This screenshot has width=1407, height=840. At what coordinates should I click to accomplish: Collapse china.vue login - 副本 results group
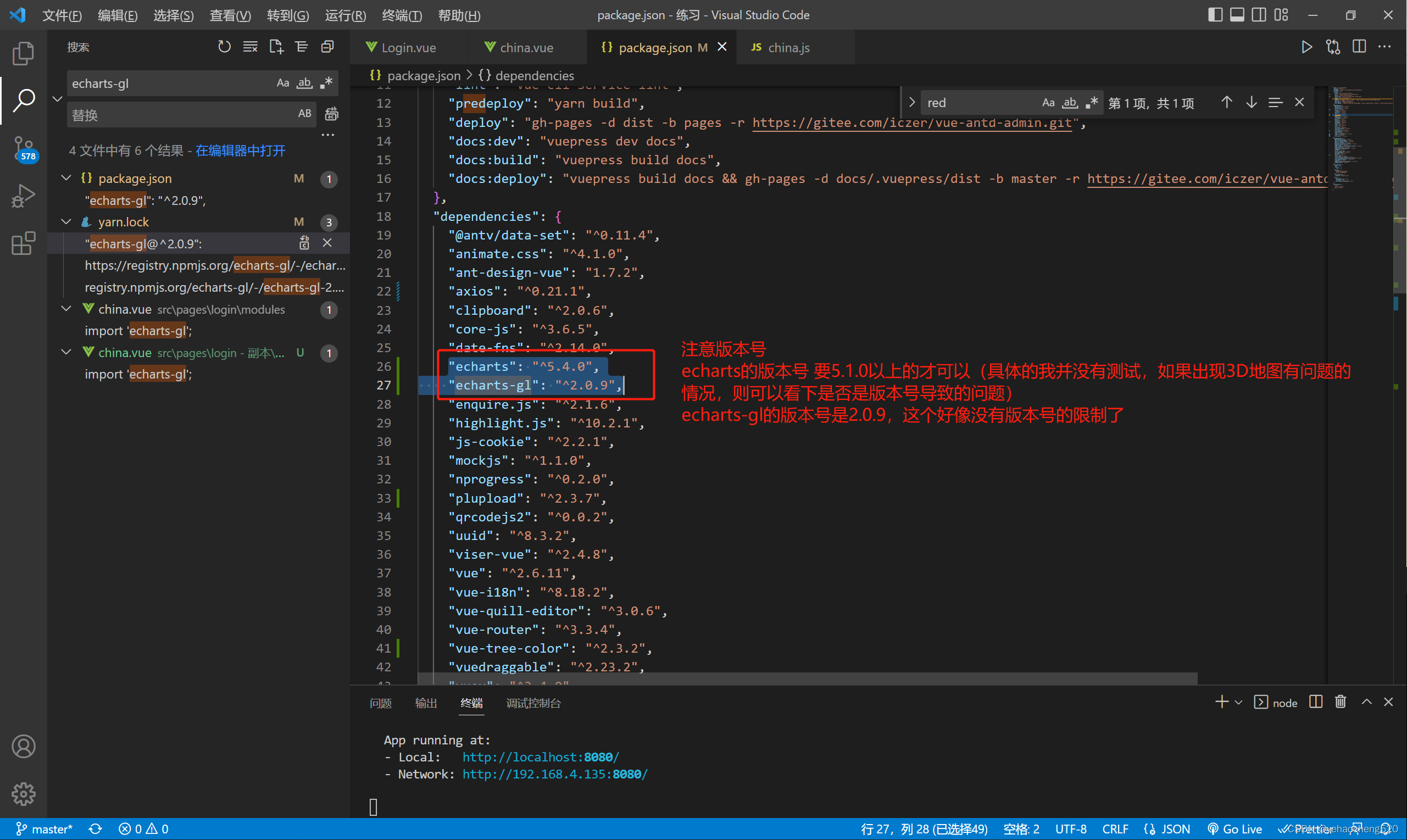66,352
